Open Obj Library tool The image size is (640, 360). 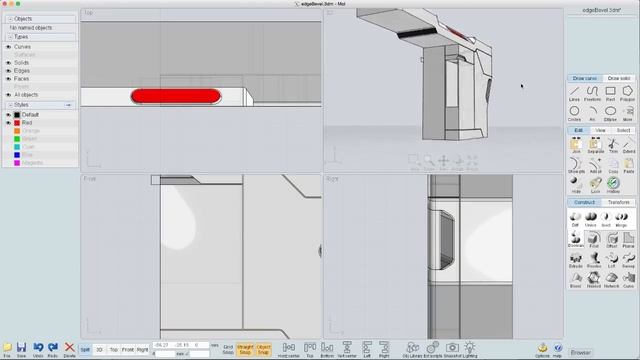(412, 350)
